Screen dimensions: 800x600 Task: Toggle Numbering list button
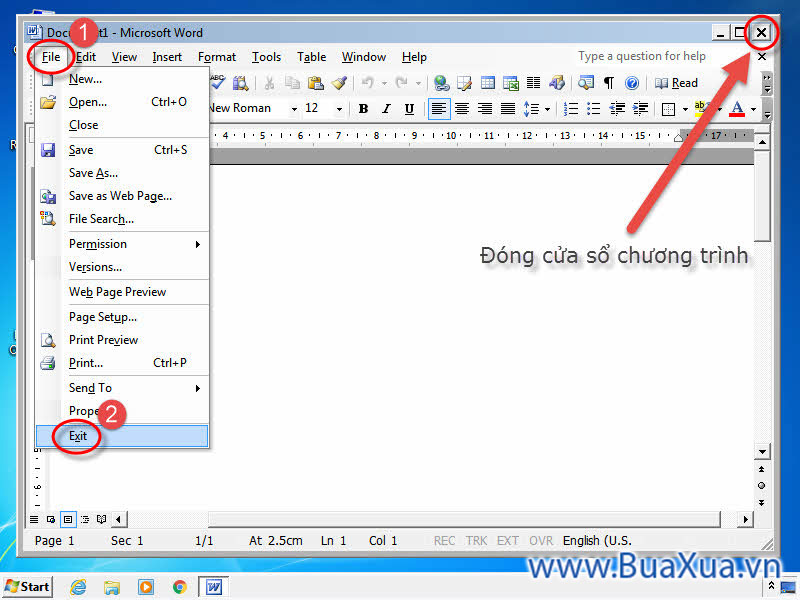click(571, 109)
